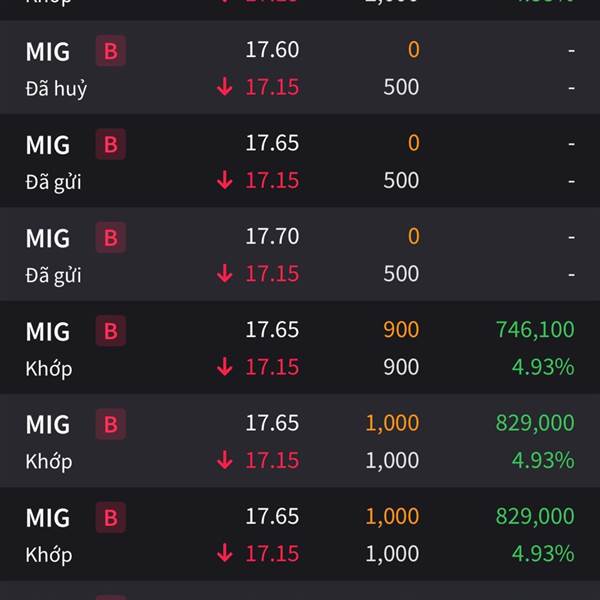
Task: Tap the 4.93% gain on 900-share order
Action: [x=543, y=367]
